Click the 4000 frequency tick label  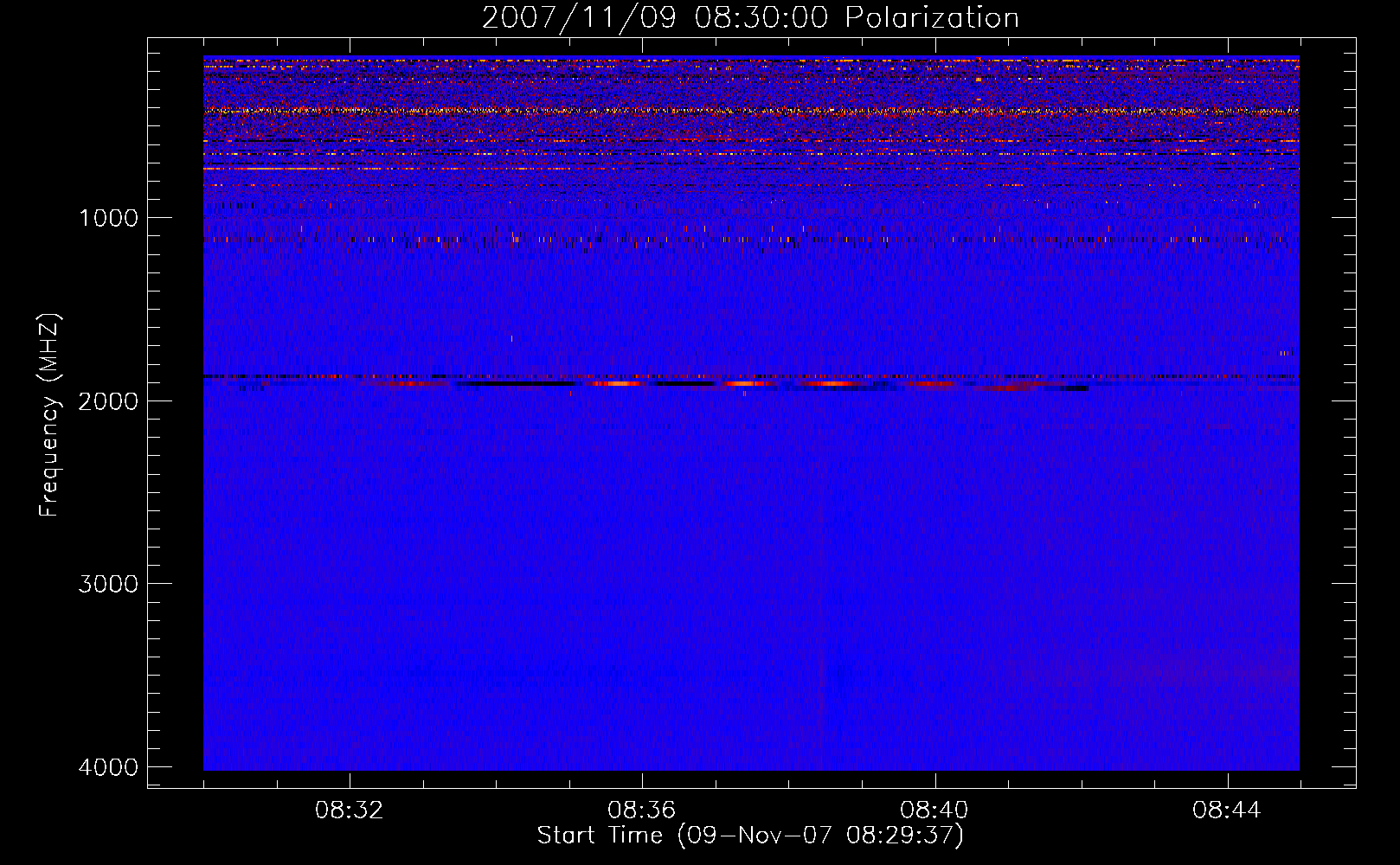click(x=108, y=767)
